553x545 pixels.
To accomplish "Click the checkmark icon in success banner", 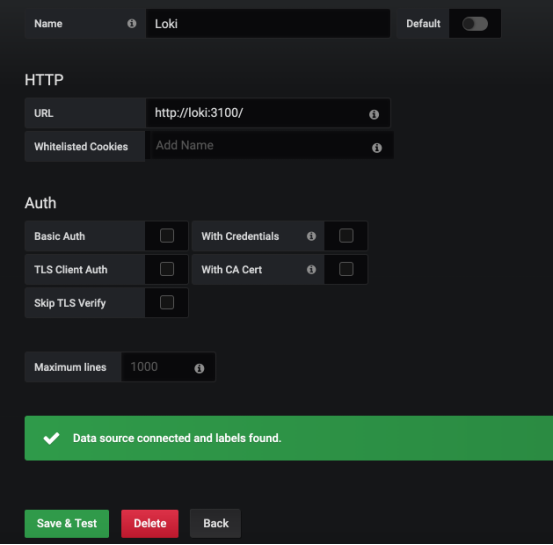I will coord(51,438).
